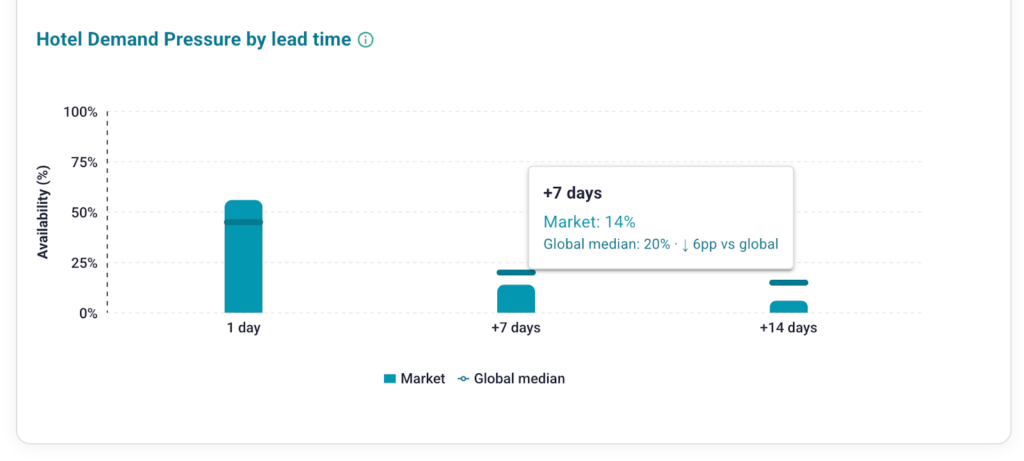Click the global median marker above +14 days bar
Image resolution: width=1024 pixels, height=461 pixels.
[789, 283]
